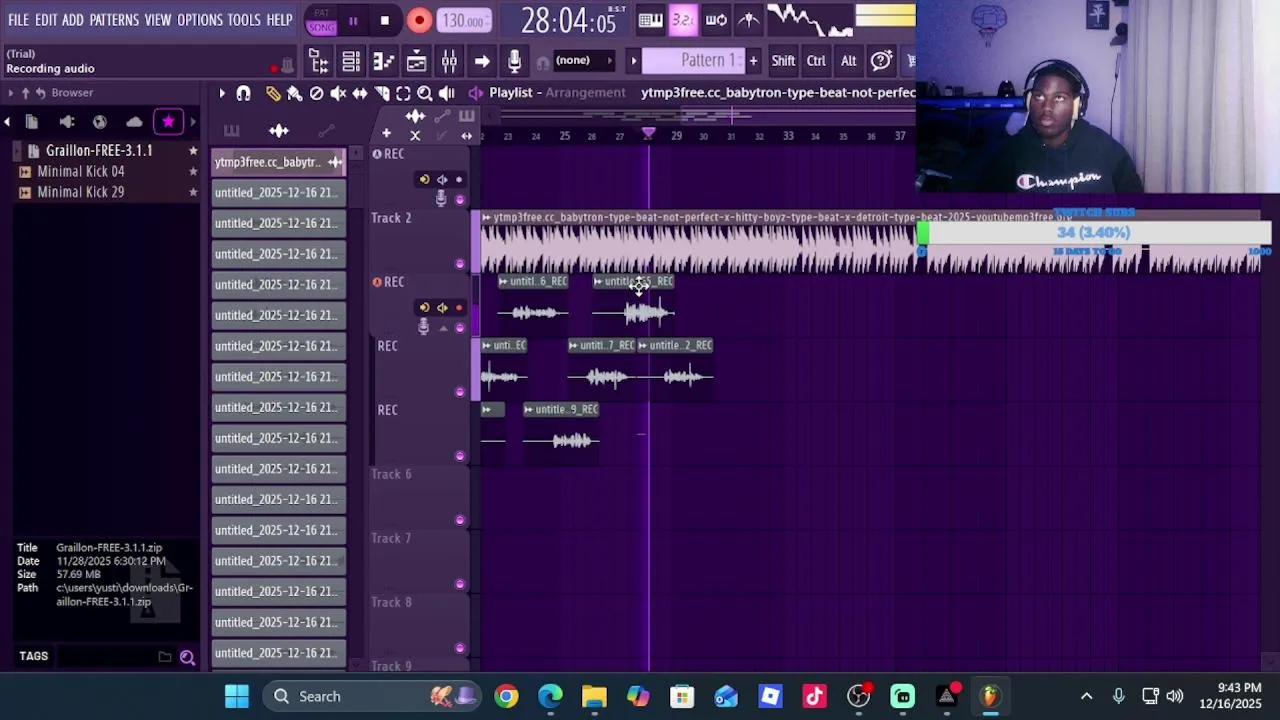Open playlist options arrow menu

(222, 93)
